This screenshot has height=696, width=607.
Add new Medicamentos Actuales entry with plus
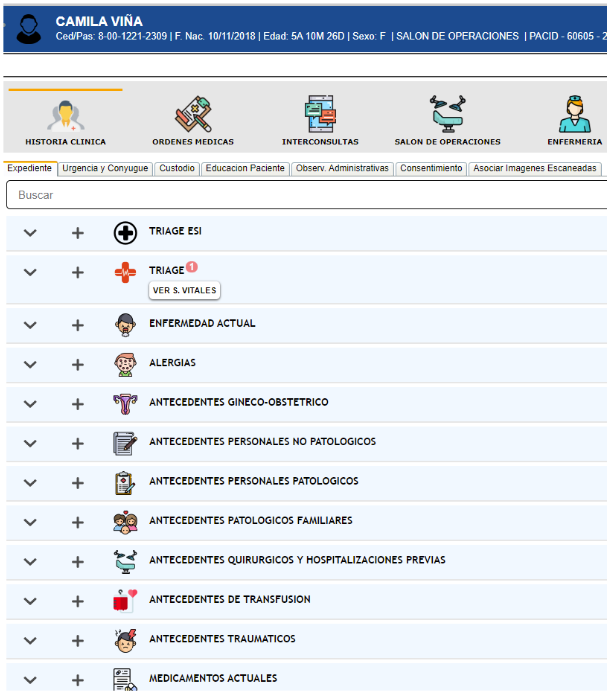point(78,679)
